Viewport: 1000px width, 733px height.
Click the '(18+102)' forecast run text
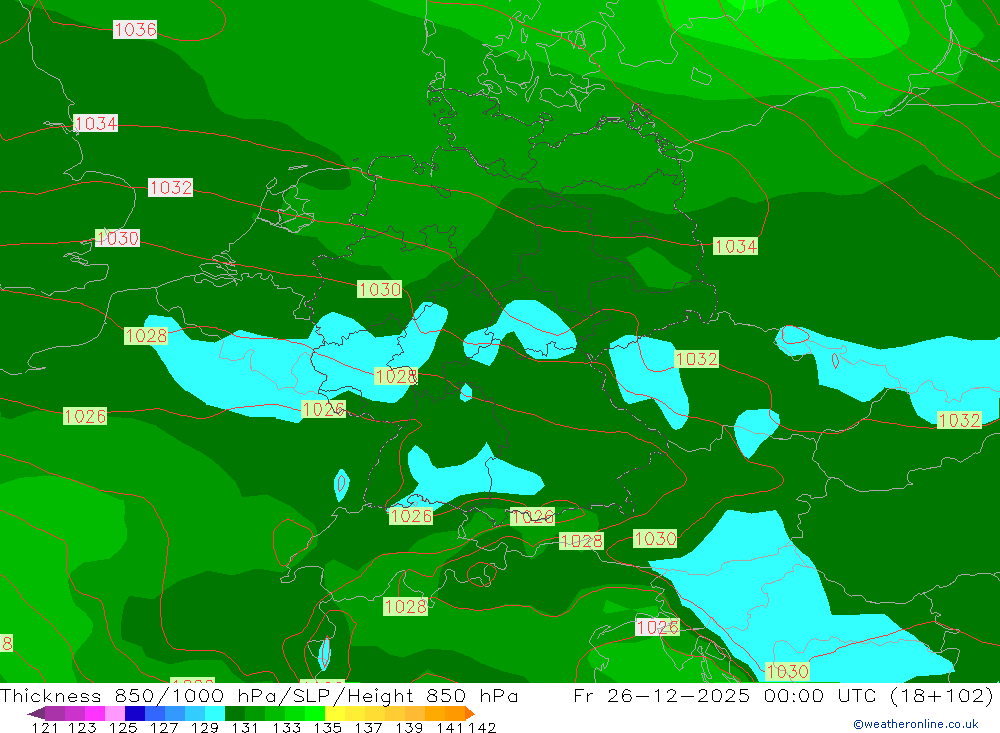tap(941, 695)
